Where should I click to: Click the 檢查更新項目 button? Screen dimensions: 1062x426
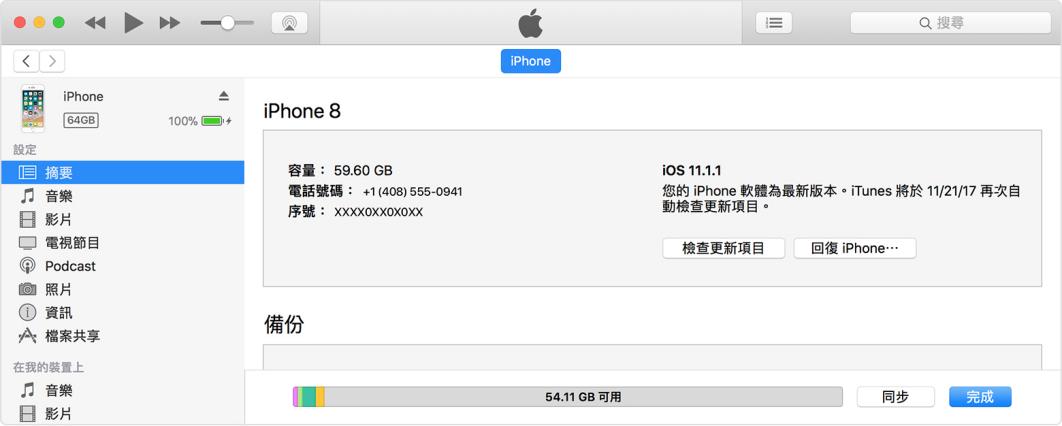[723, 249]
